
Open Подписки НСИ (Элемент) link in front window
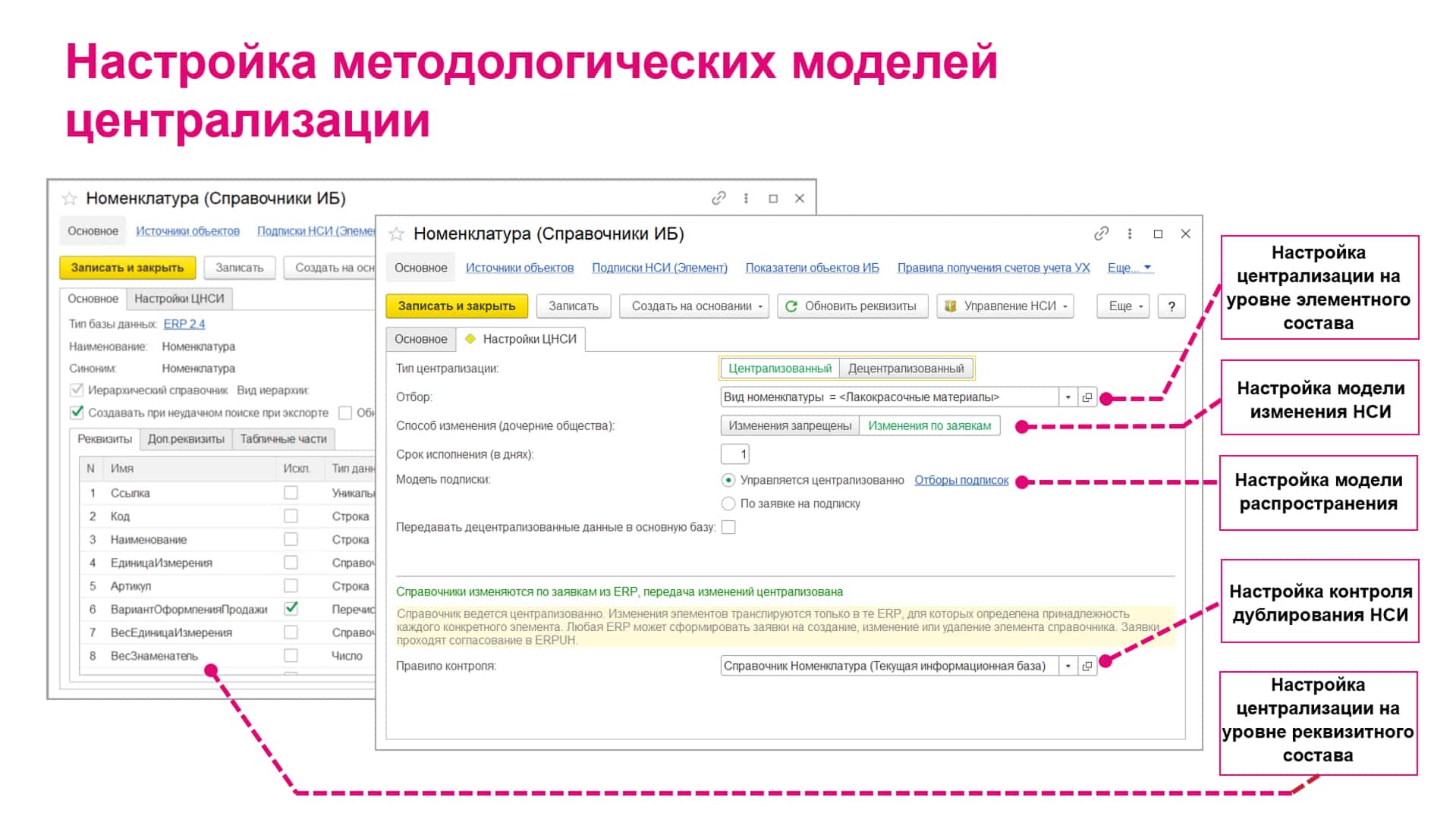tap(659, 268)
